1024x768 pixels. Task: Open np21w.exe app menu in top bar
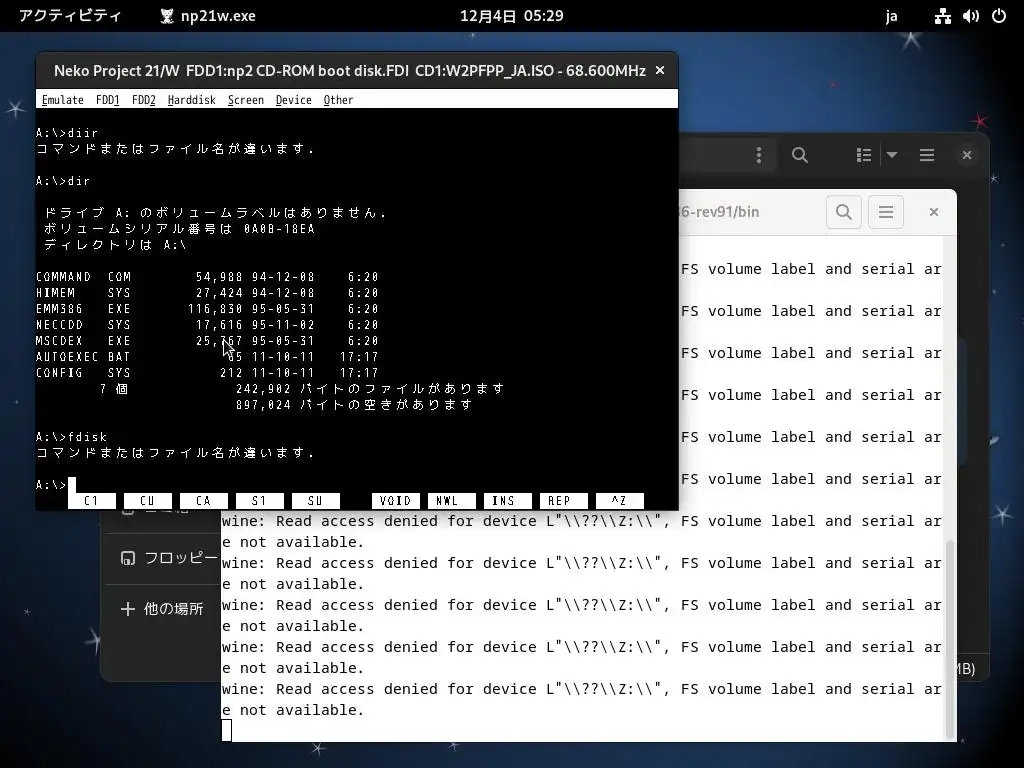(208, 16)
